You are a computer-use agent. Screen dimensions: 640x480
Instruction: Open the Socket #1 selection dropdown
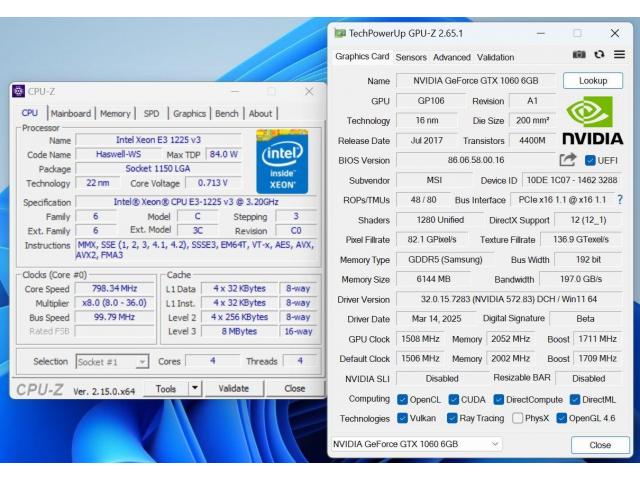pyautogui.click(x=112, y=362)
